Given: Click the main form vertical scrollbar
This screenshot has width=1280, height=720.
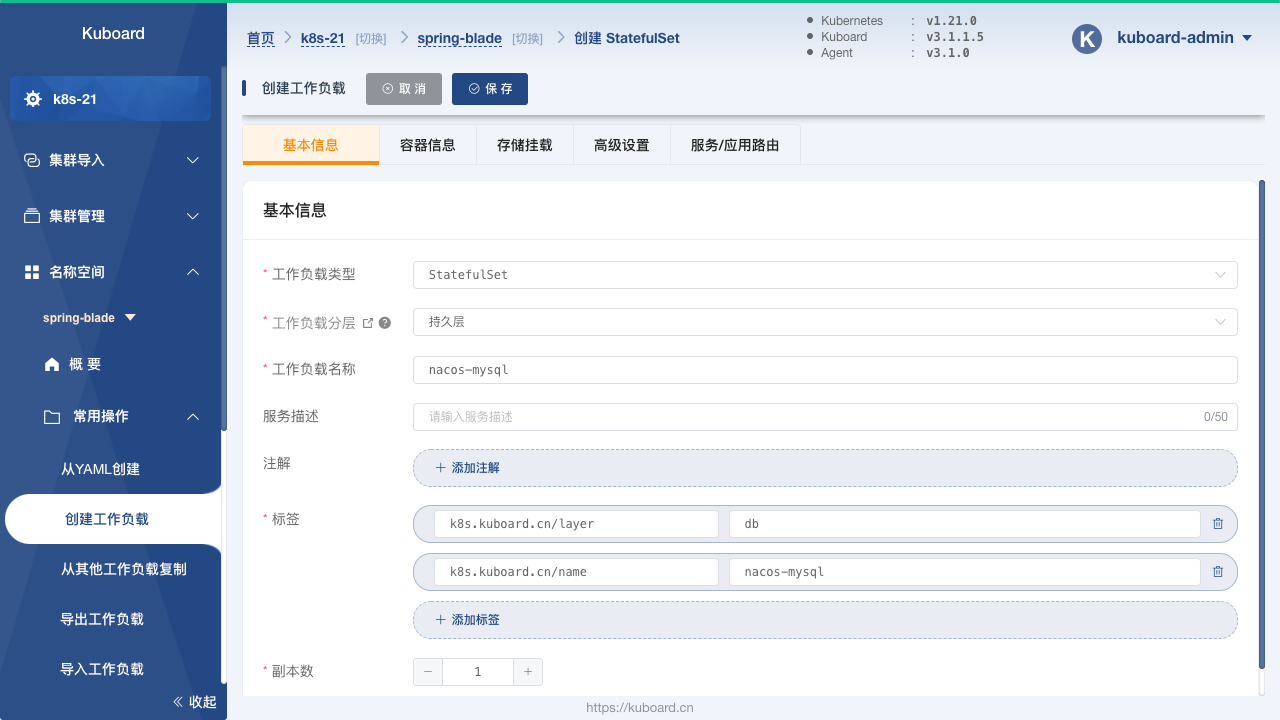Looking at the screenshot, I should (x=1262, y=425).
